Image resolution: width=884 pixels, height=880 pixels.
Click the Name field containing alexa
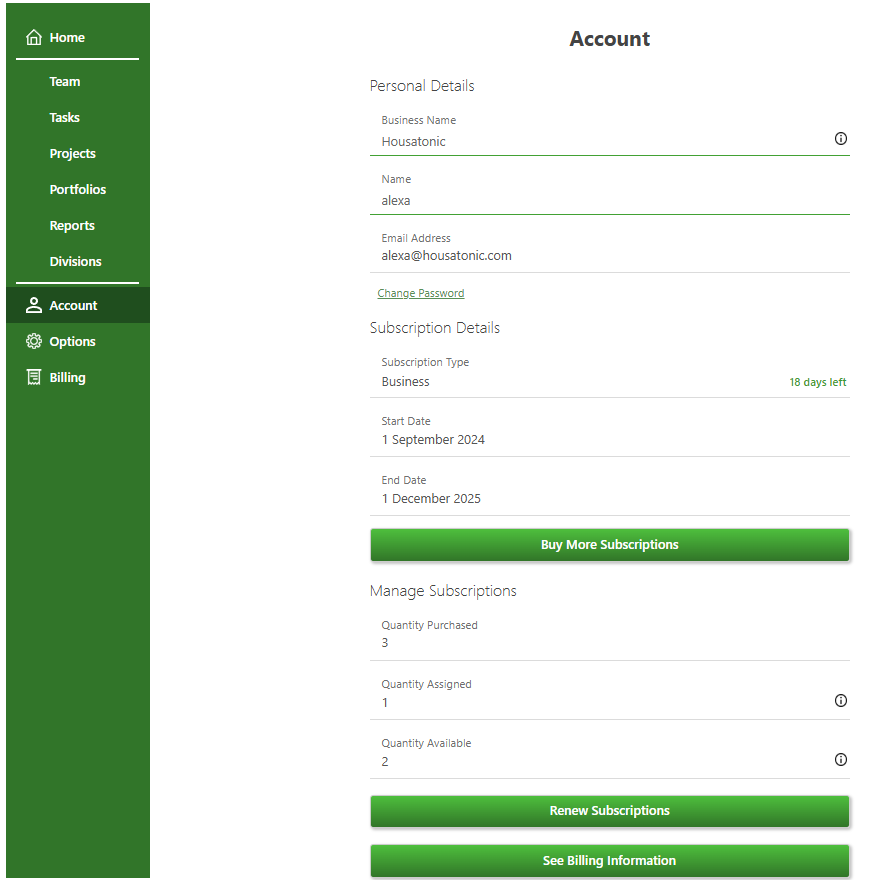coord(600,201)
